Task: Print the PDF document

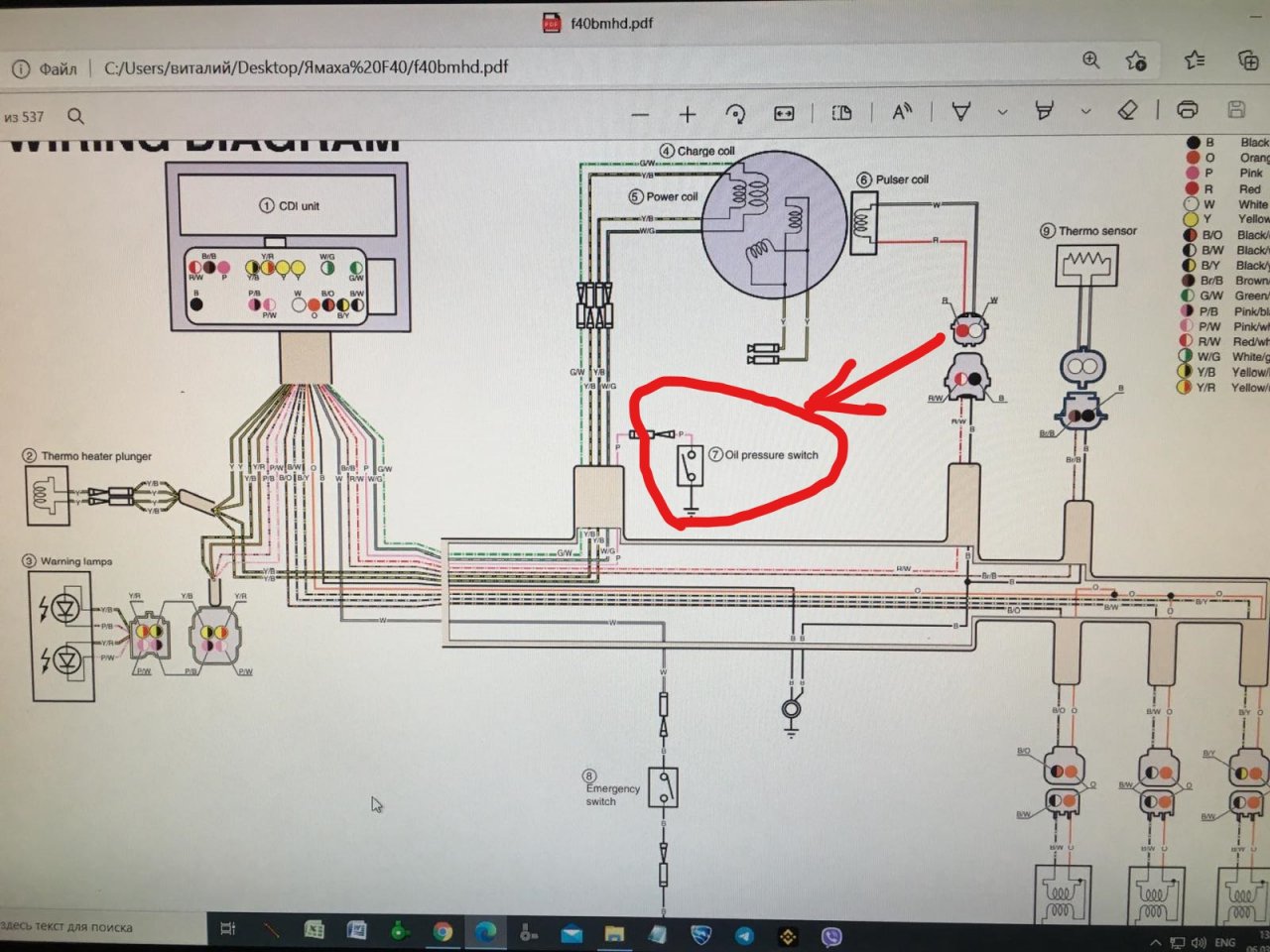Action: pyautogui.click(x=1187, y=109)
